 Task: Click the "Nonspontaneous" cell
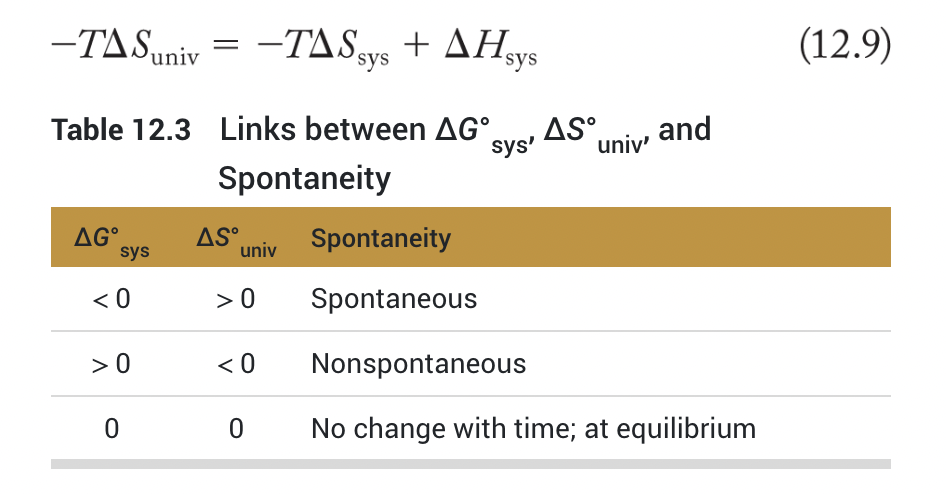pos(418,363)
